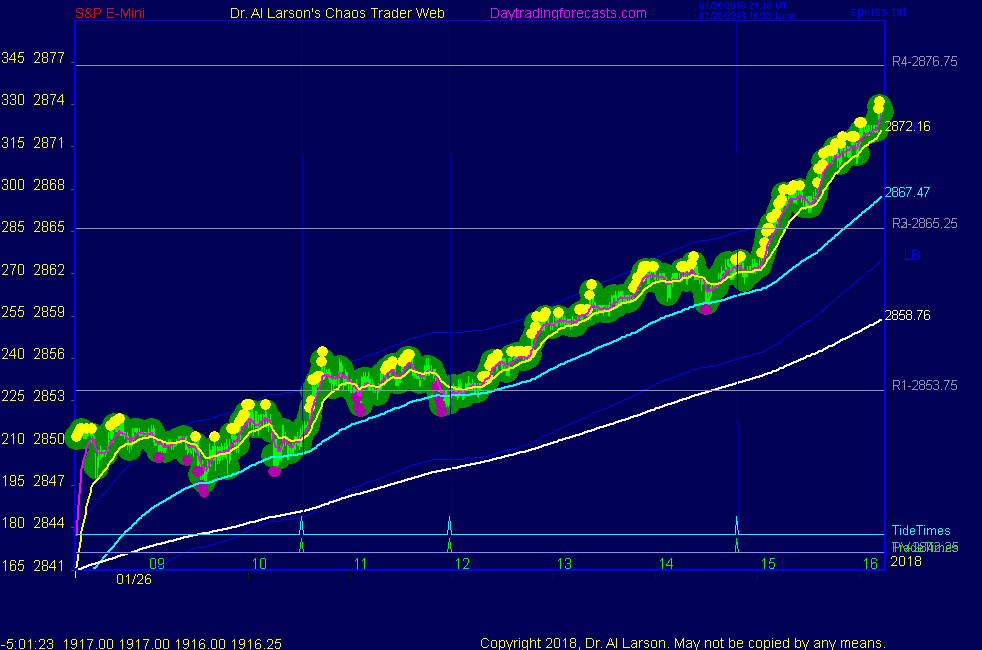Click the 12 hour label
982x650 pixels.
click(462, 564)
